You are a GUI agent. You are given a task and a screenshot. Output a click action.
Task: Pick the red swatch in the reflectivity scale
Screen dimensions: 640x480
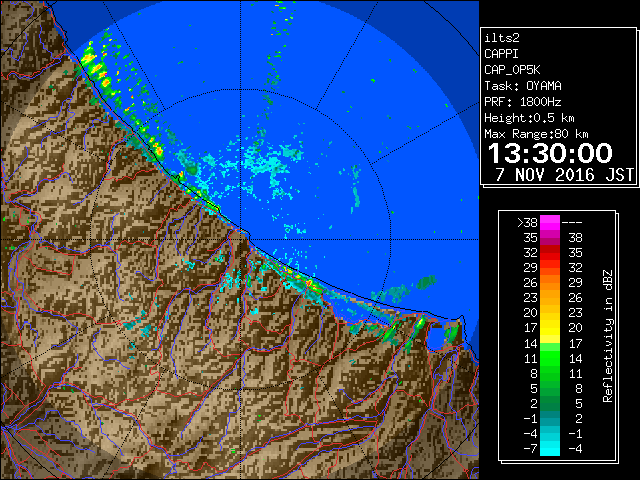(550, 253)
